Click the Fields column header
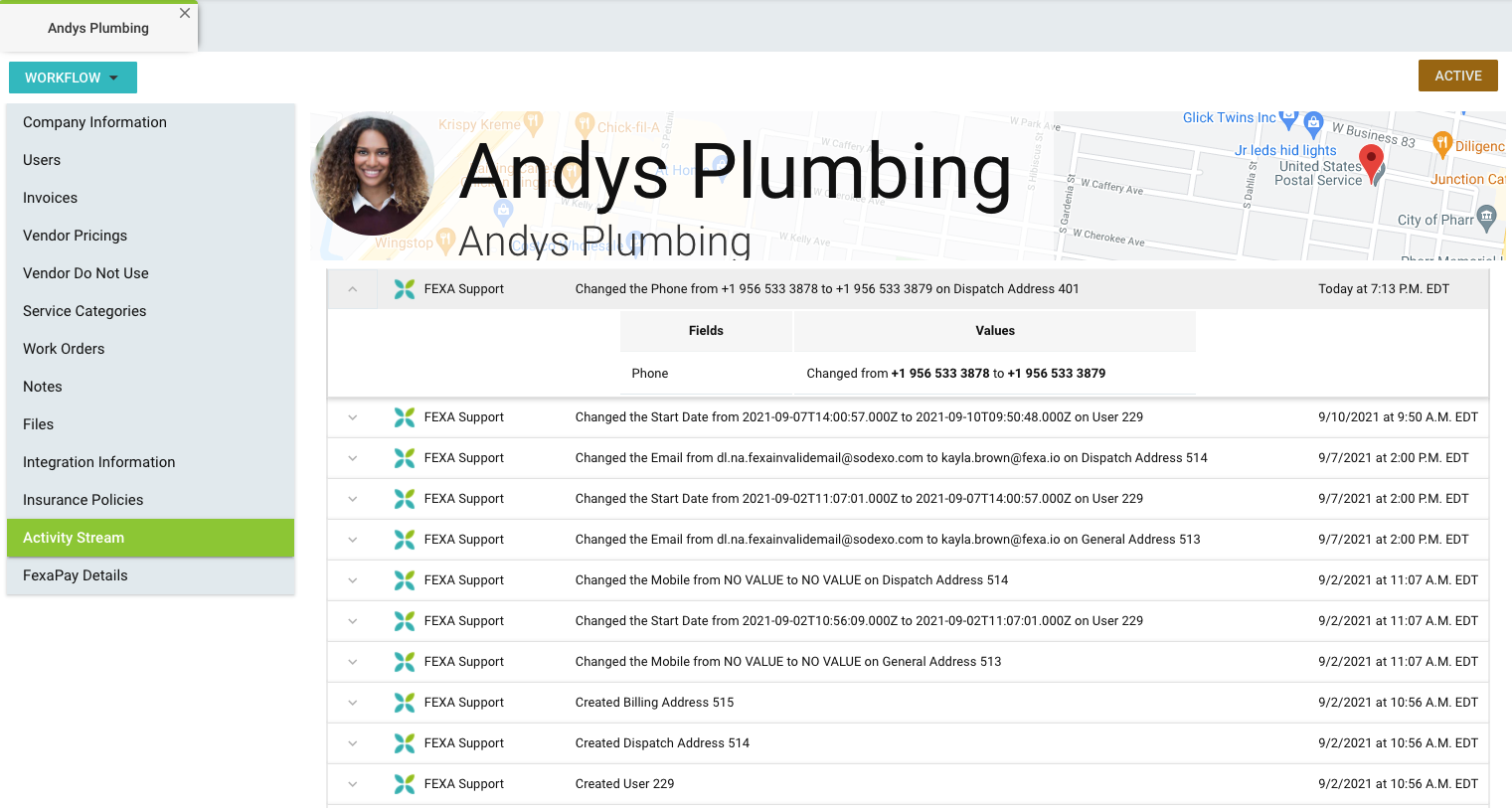The height and width of the screenshot is (808, 1512). [x=706, y=331]
